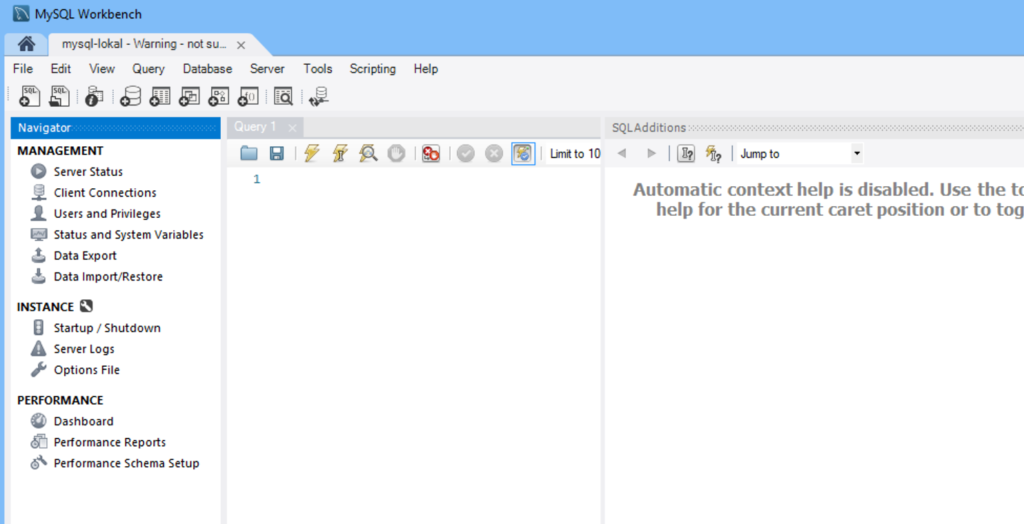Create a new stored procedure icon
The image size is (1024, 524).
point(219,96)
